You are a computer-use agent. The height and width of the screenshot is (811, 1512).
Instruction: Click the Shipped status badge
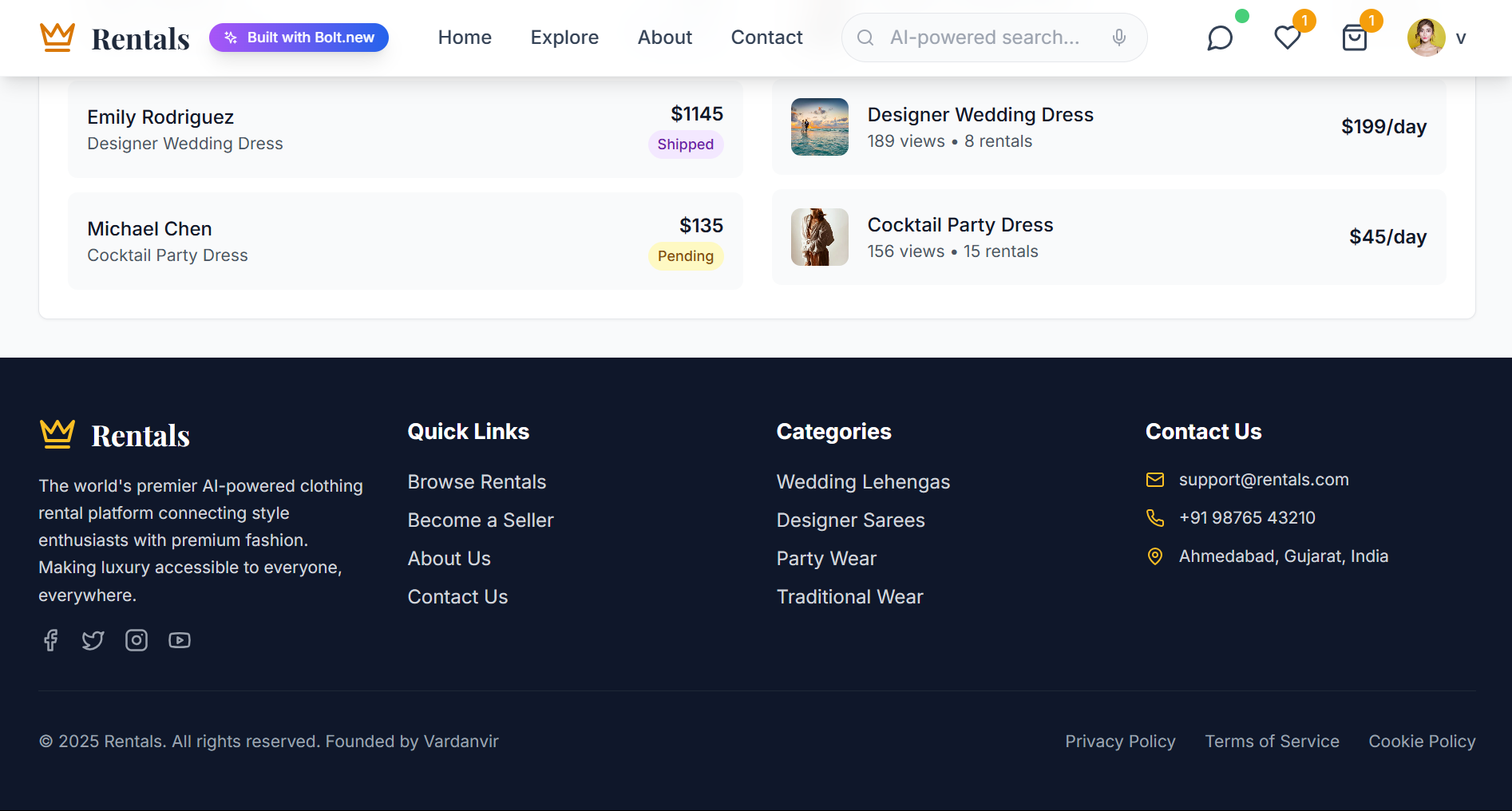(686, 144)
